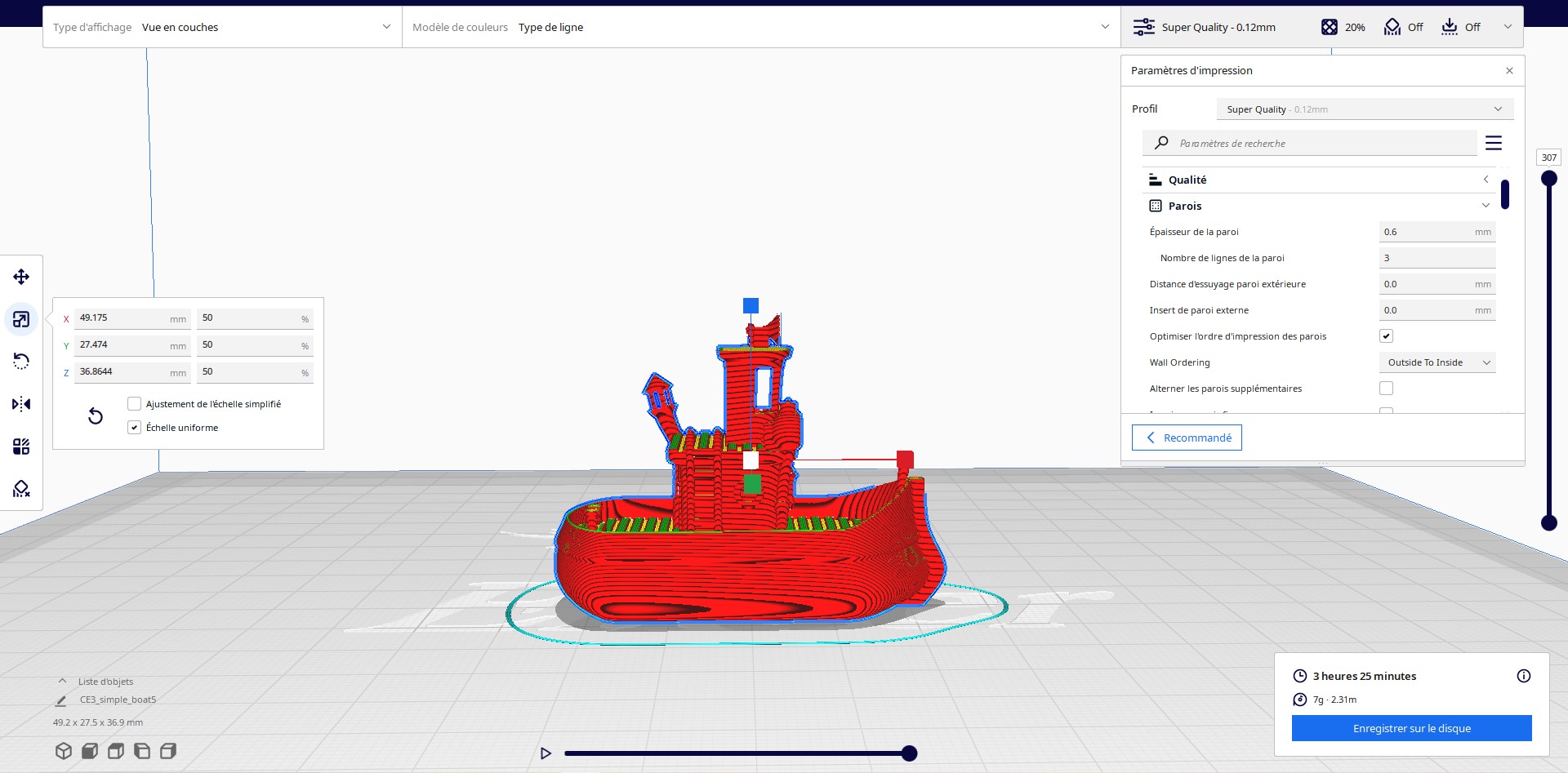Collapse the Parois settings section

click(x=1486, y=206)
